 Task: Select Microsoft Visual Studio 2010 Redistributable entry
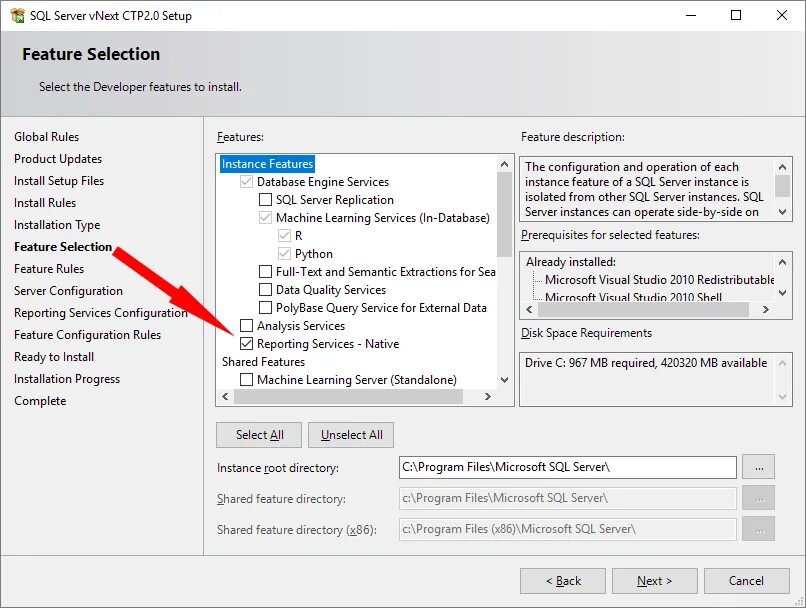click(660, 280)
